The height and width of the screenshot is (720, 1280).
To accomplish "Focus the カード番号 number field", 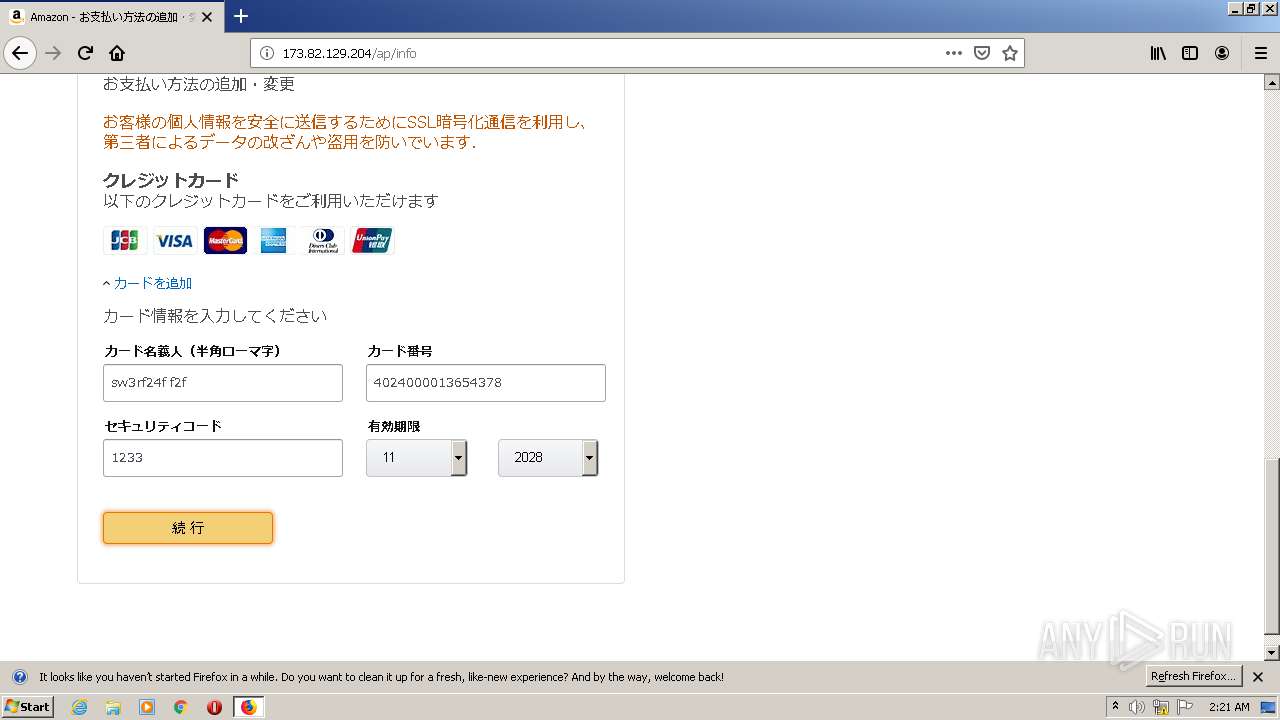I will tap(486, 383).
